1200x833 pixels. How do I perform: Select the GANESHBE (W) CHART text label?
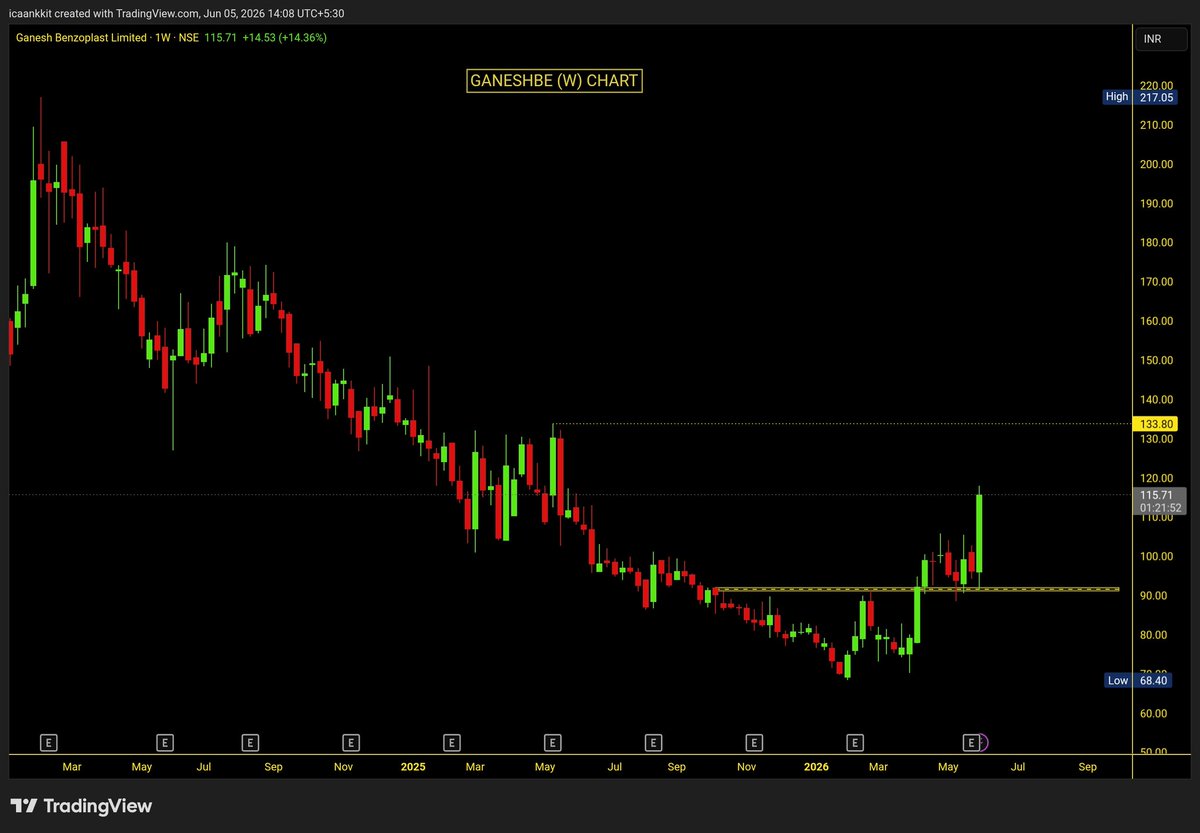(553, 81)
